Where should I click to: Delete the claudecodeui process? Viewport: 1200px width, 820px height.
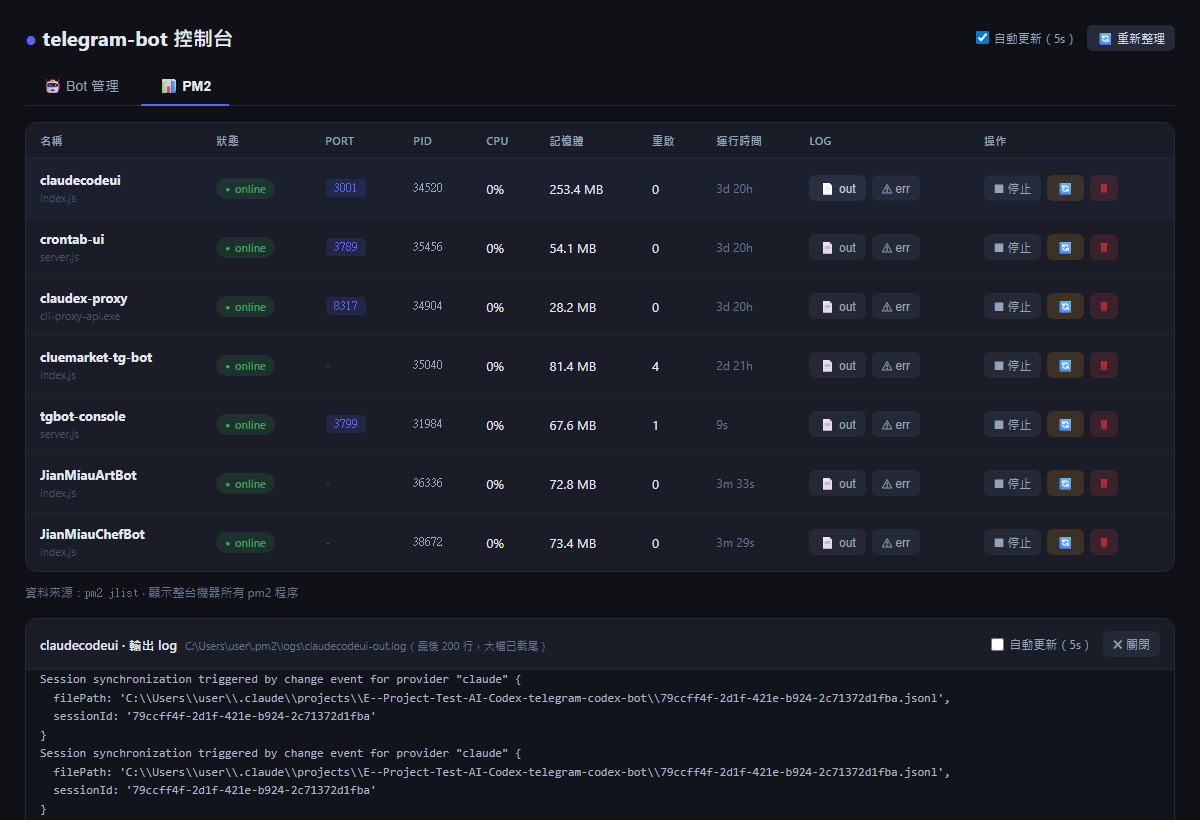pyautogui.click(x=1104, y=188)
